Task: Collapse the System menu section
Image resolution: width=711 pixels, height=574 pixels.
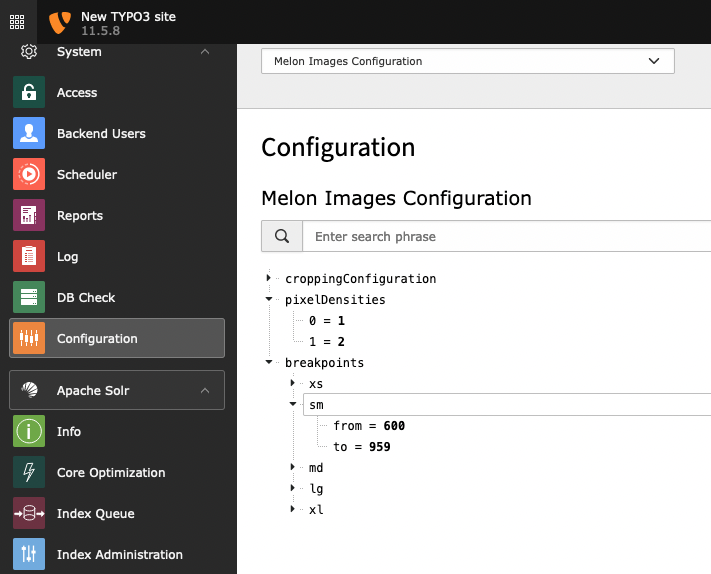Action: coord(205,52)
